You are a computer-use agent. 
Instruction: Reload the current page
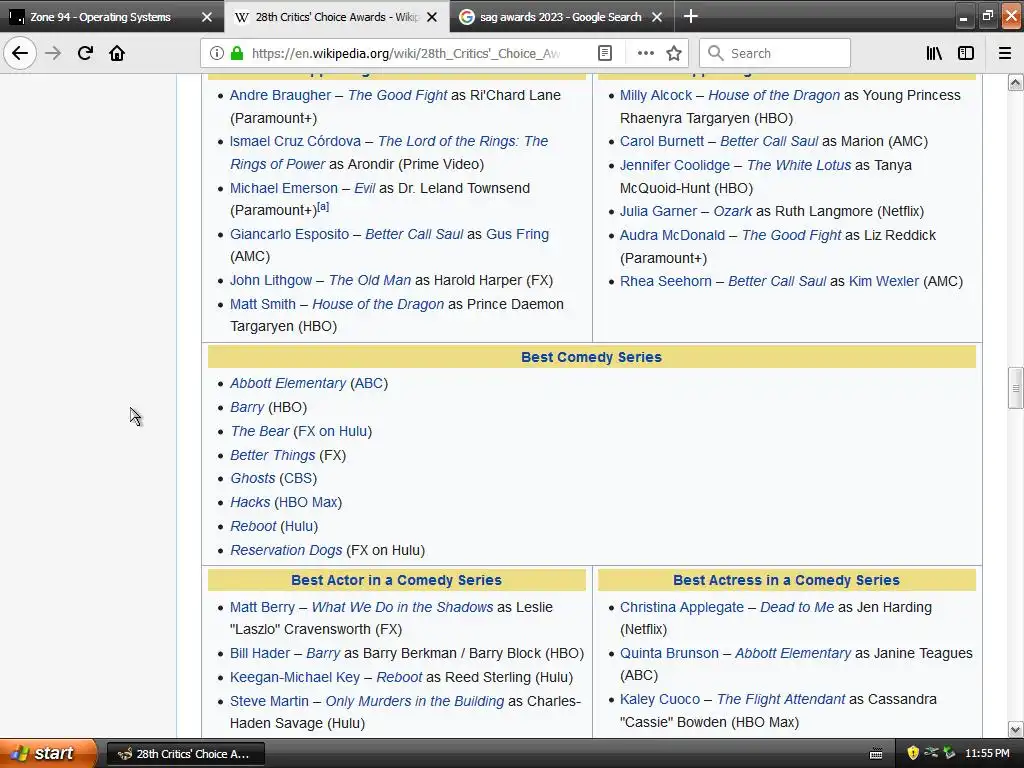(x=85, y=53)
